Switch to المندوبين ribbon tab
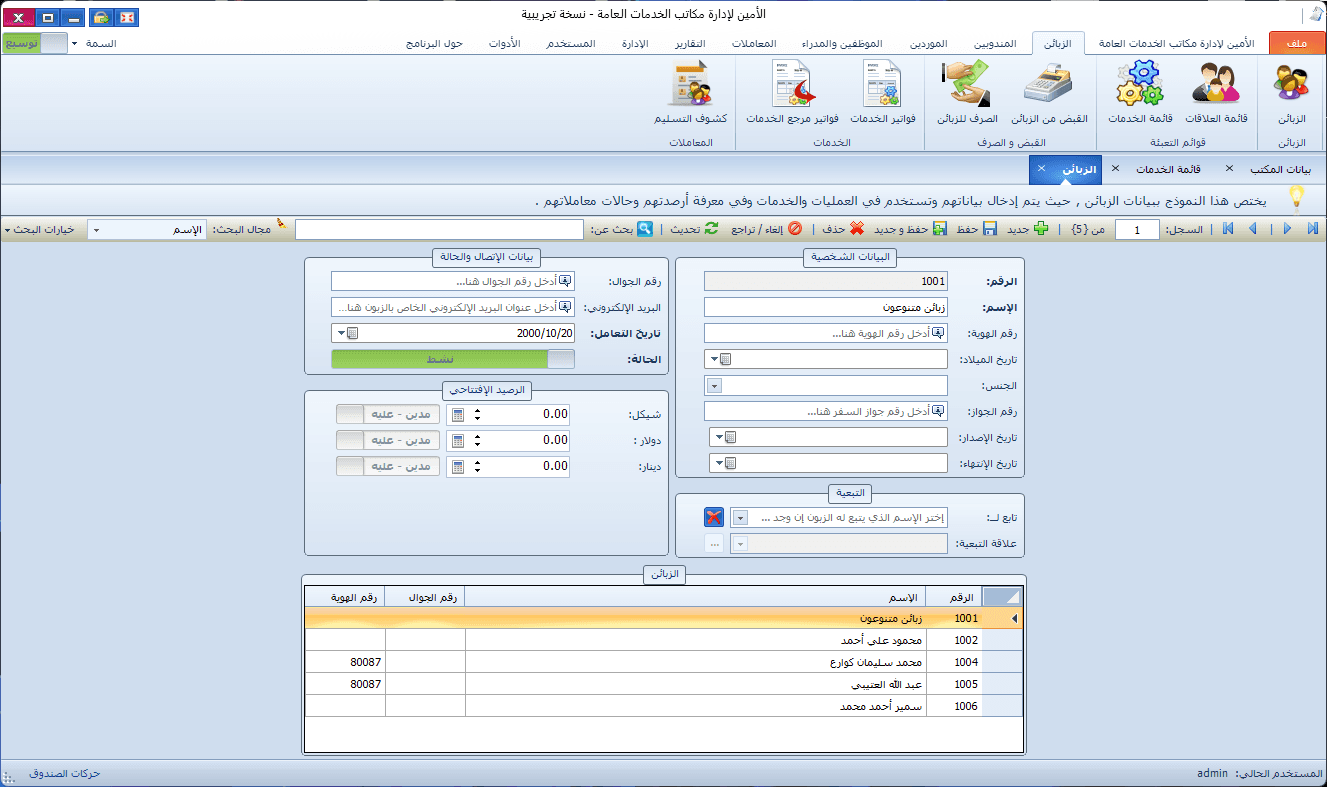The width and height of the screenshot is (1327, 787). [x=994, y=44]
